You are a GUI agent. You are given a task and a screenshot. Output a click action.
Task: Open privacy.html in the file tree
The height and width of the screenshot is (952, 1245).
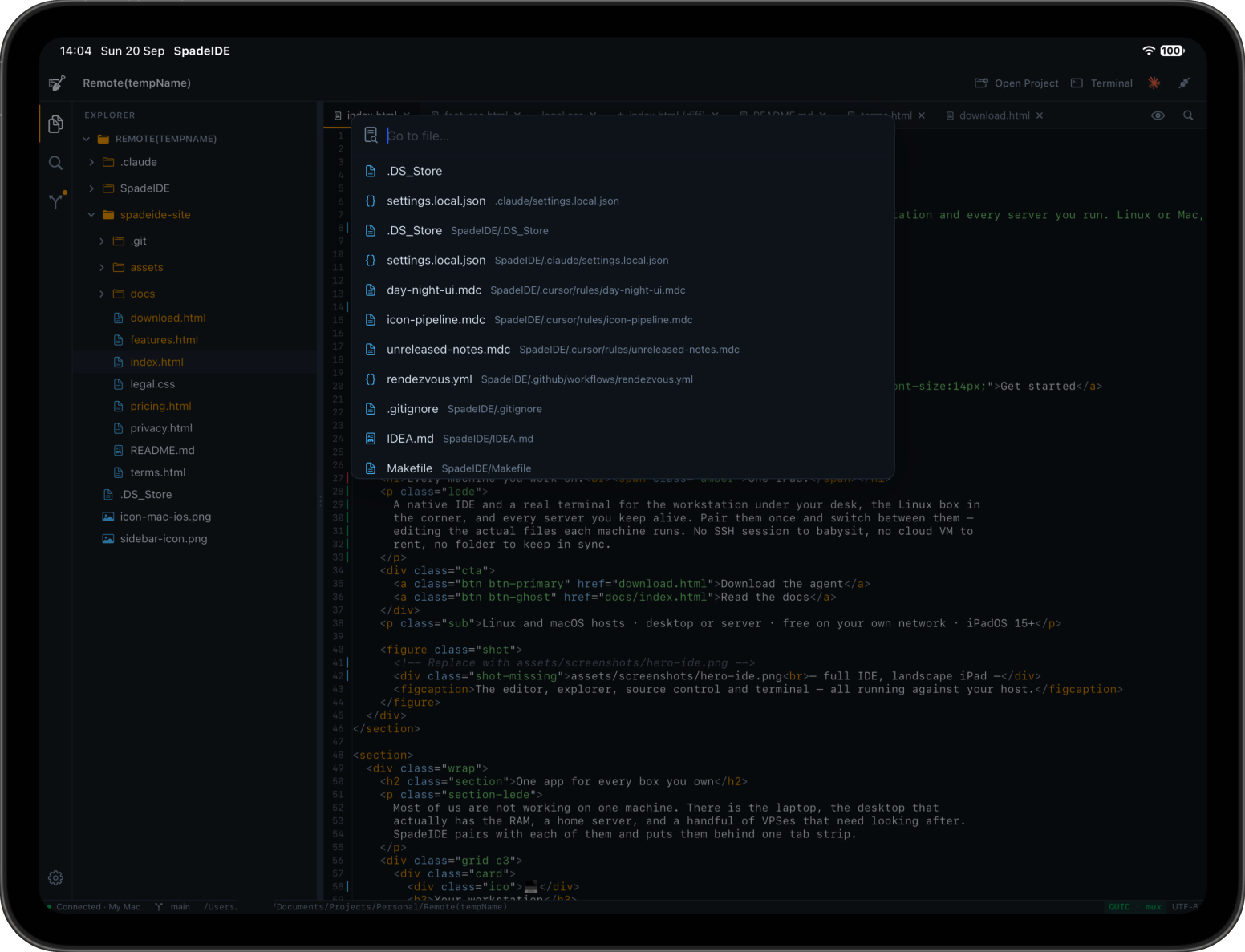coord(195,428)
